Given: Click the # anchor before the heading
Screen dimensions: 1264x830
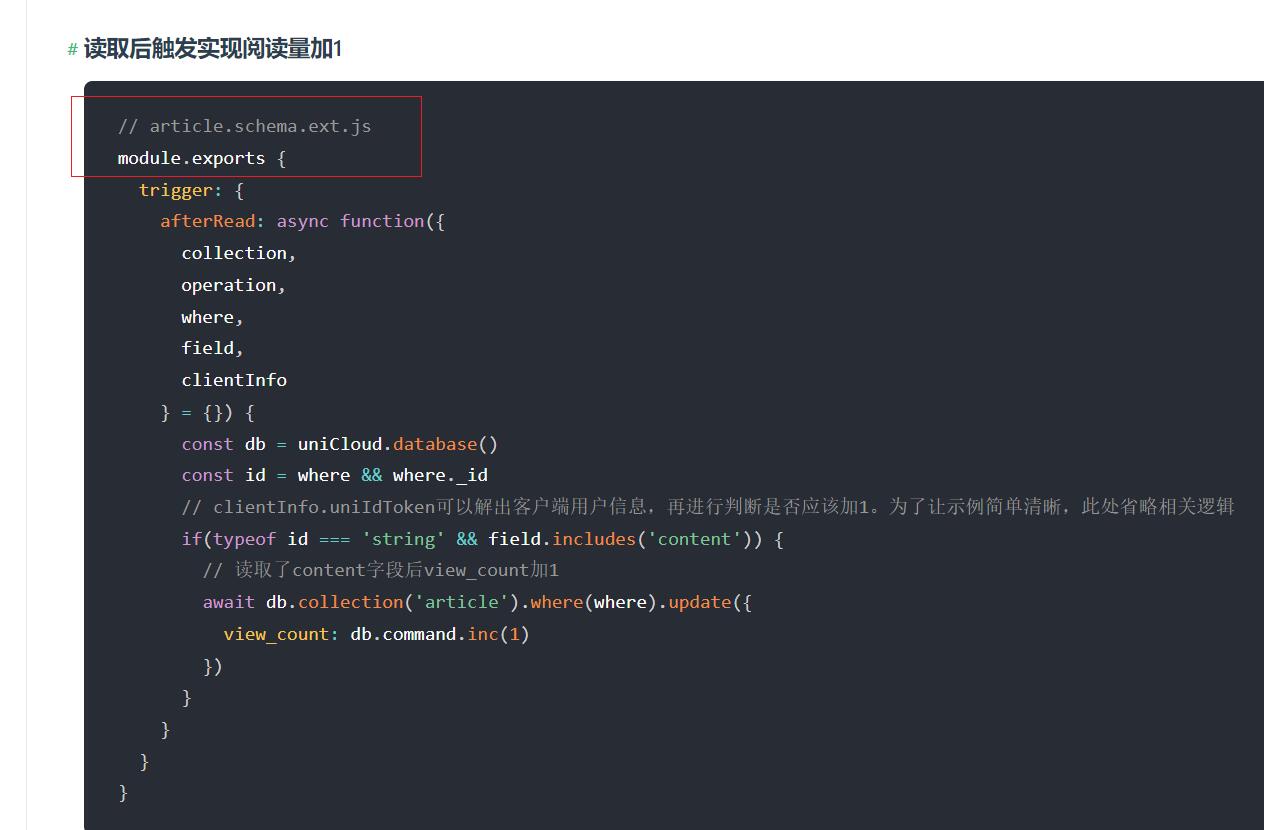Looking at the screenshot, I should coord(72,49).
